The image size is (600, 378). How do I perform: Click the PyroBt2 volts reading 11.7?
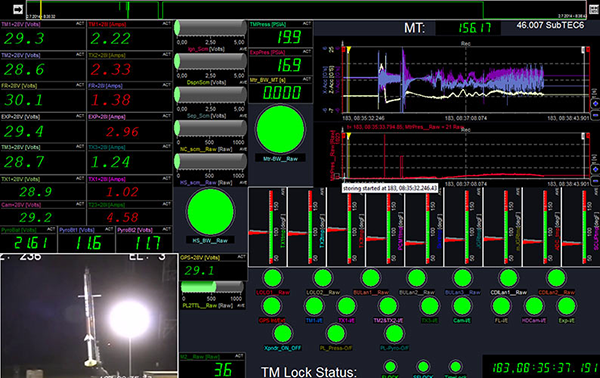click(x=148, y=243)
